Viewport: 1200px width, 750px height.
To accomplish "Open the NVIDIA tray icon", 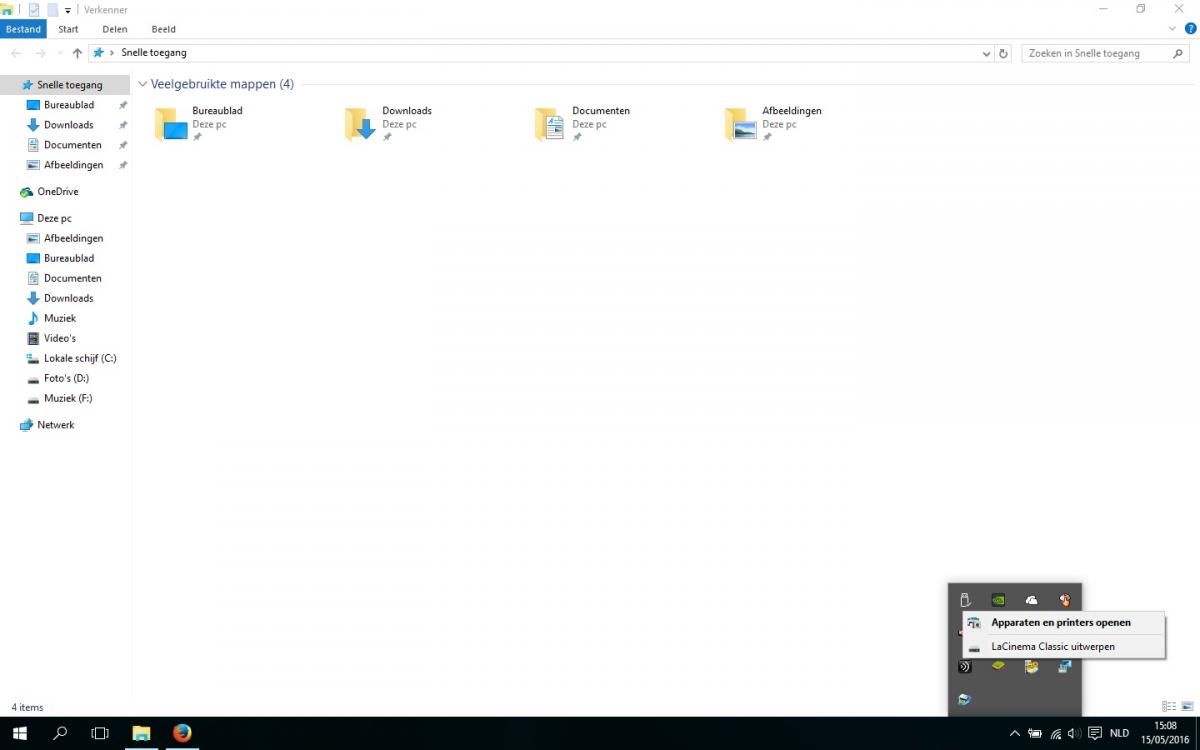I will click(x=998, y=600).
